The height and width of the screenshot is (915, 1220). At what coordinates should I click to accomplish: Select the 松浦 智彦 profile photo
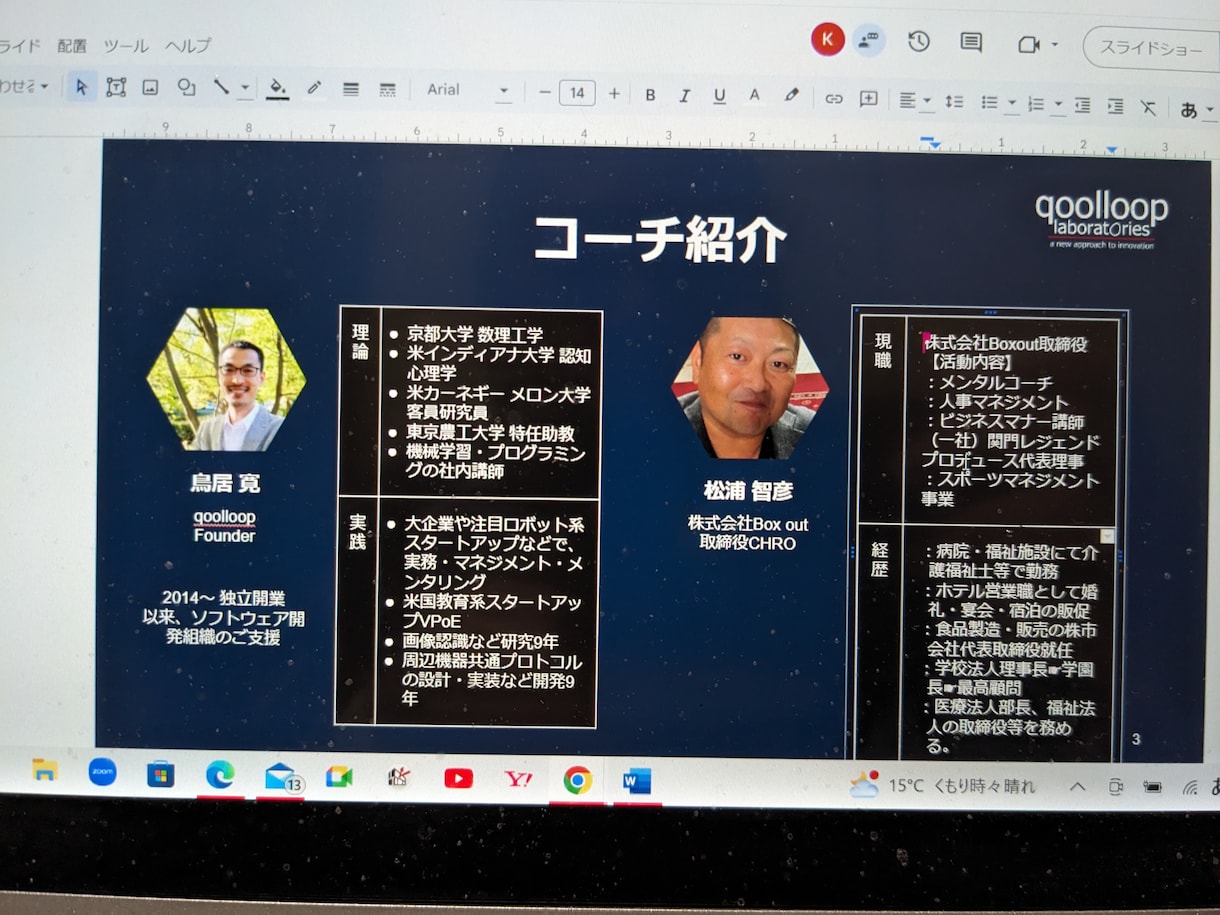click(750, 388)
